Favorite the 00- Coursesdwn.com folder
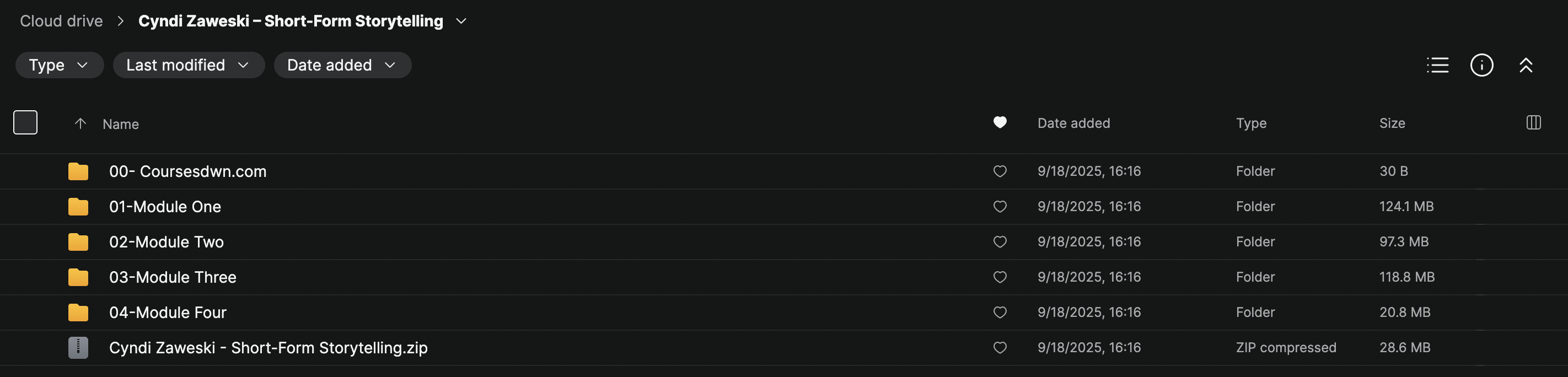Screen dimensions: 1568x377 [1000, 171]
